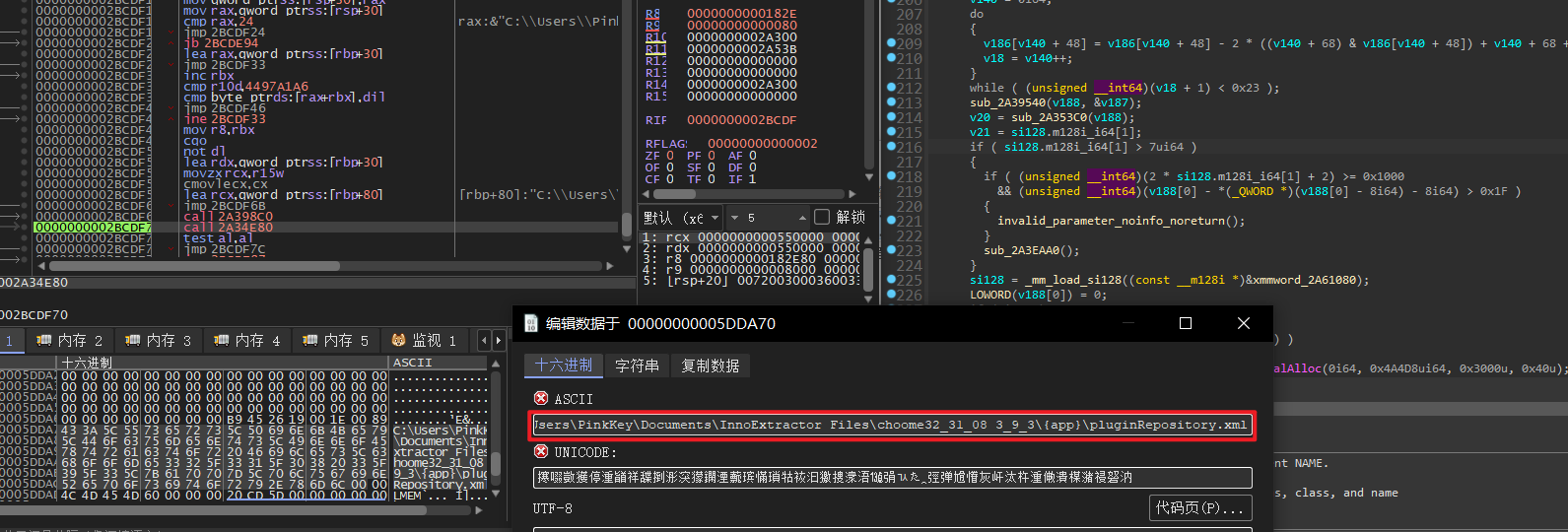Click the IF flag value 1
Screen dimensions: 1568x532
753,179
